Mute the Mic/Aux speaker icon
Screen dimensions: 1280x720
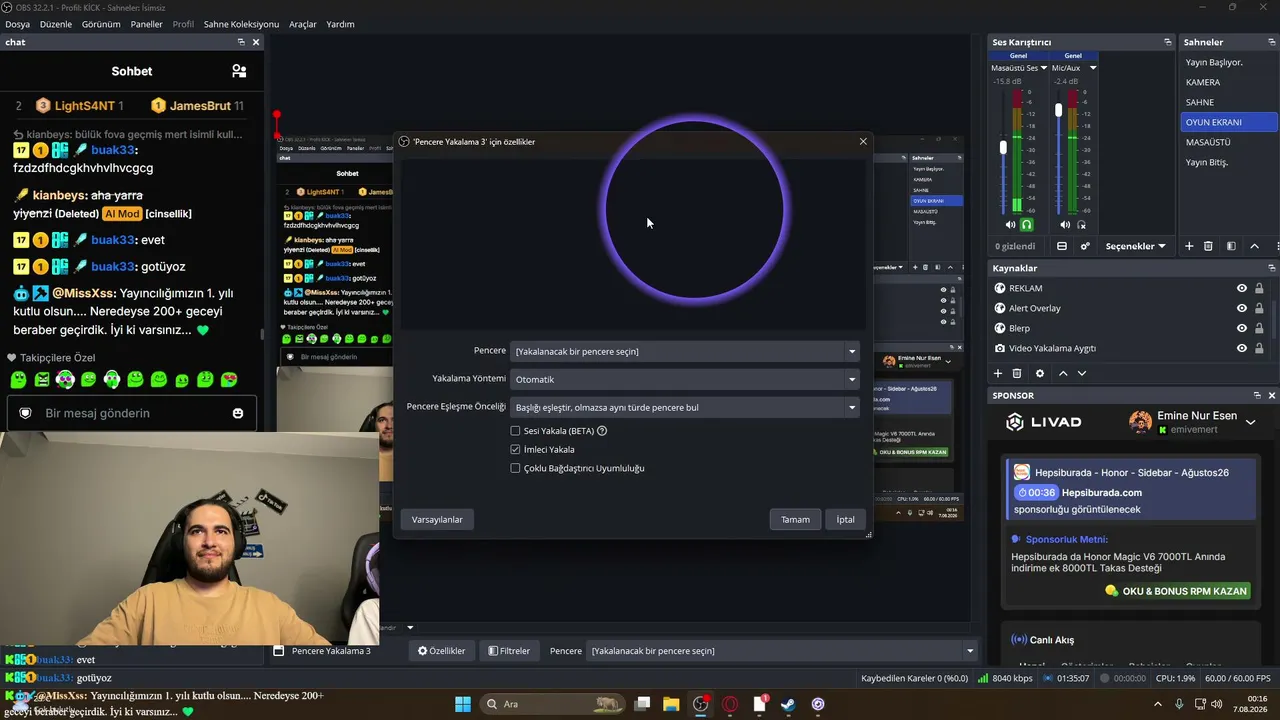pyautogui.click(x=1065, y=225)
